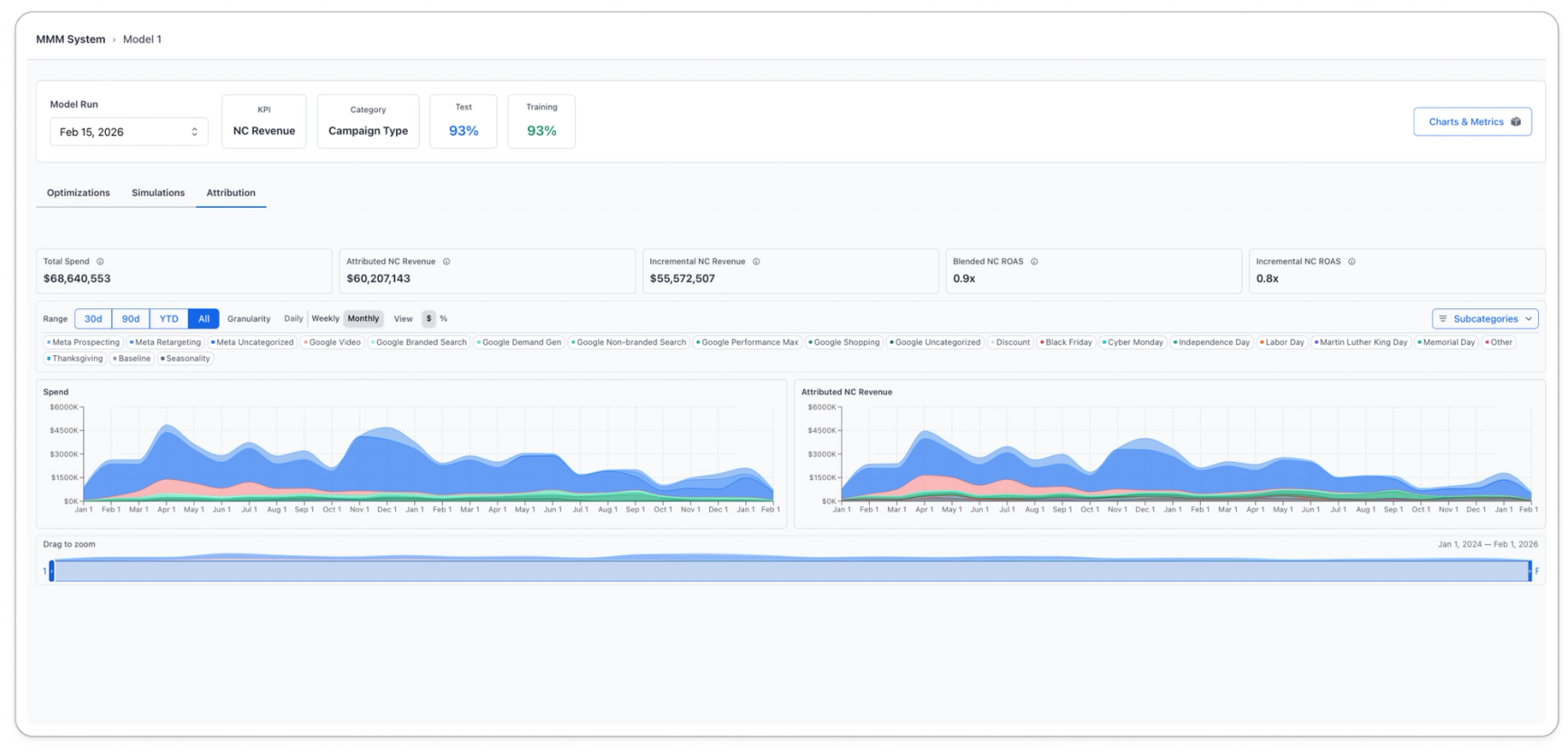
Task: Click info icon next to Total Spend
Action: tap(100, 262)
